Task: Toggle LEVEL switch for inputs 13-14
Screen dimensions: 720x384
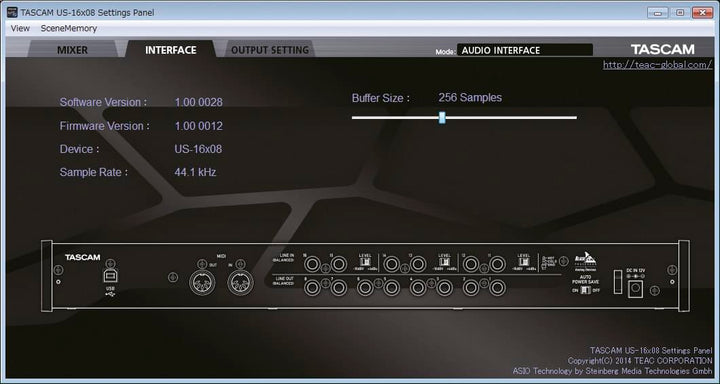Action: click(x=444, y=262)
